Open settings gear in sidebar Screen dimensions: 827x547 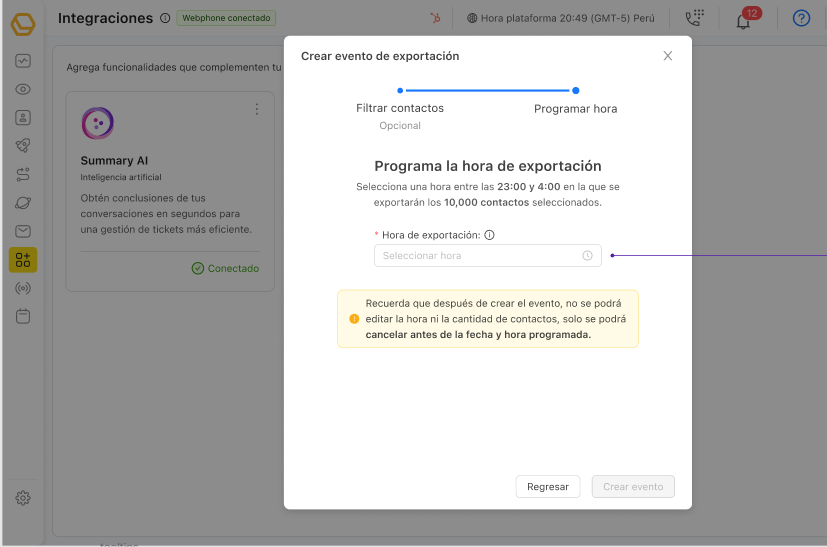pyautogui.click(x=23, y=498)
